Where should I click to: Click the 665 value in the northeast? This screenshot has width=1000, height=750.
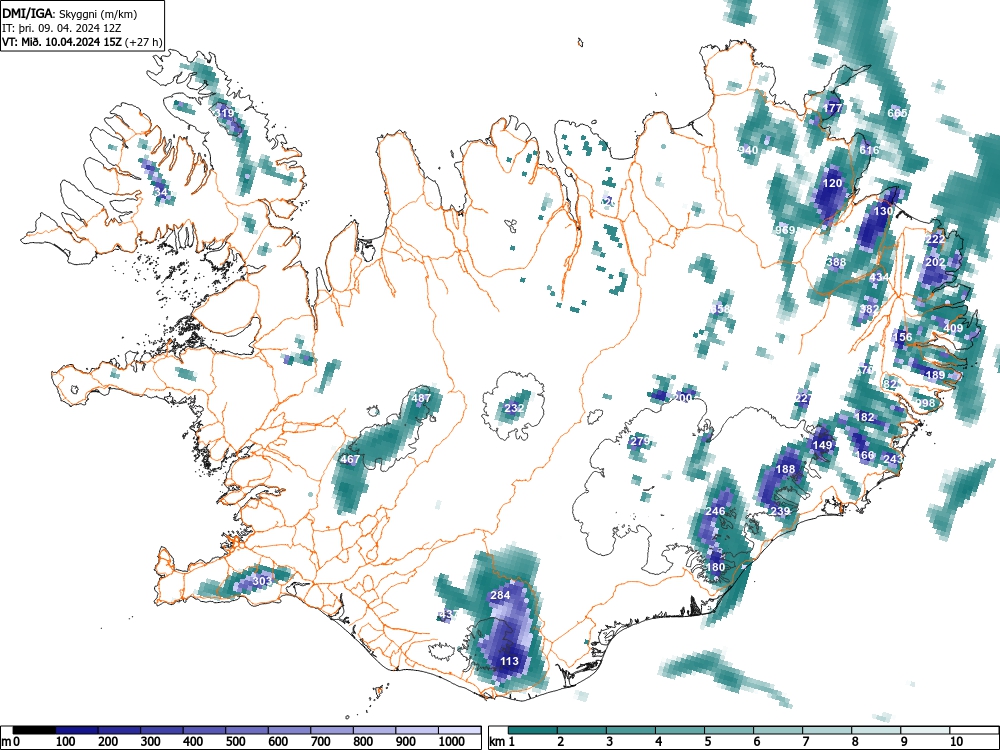tap(897, 113)
